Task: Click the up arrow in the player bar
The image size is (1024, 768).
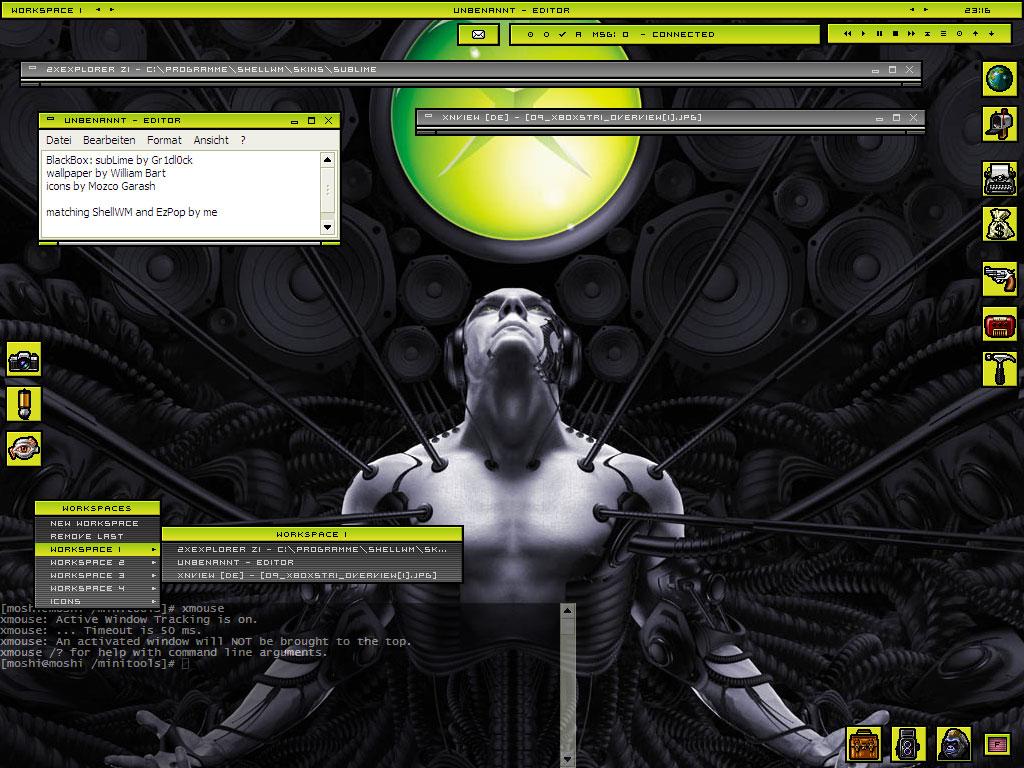Action: pos(976,34)
